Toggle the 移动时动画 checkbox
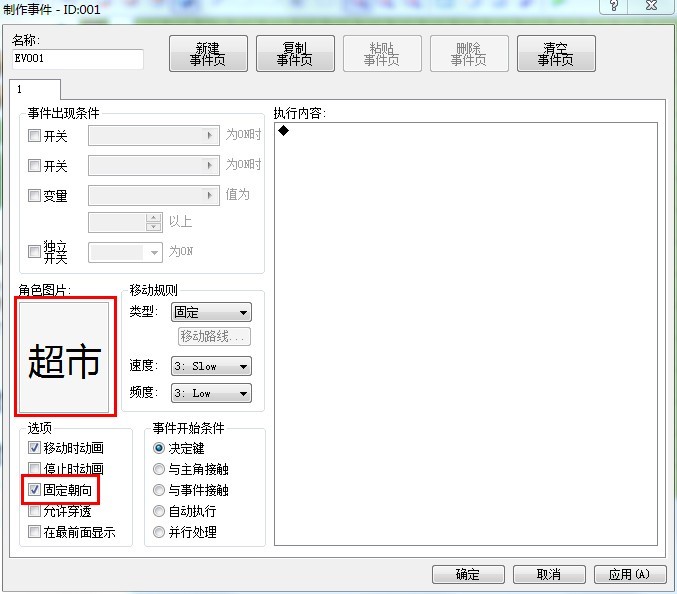 pyautogui.click(x=34, y=448)
